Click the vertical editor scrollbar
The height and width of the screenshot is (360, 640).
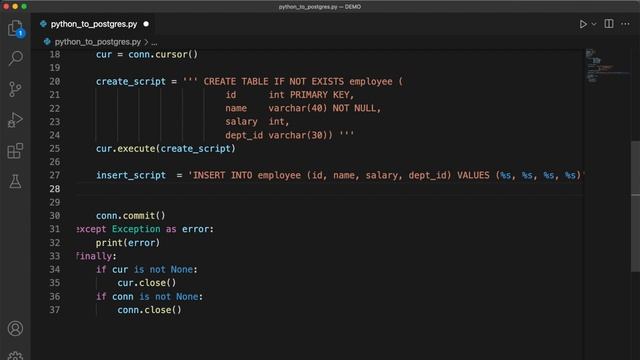pos(635,206)
